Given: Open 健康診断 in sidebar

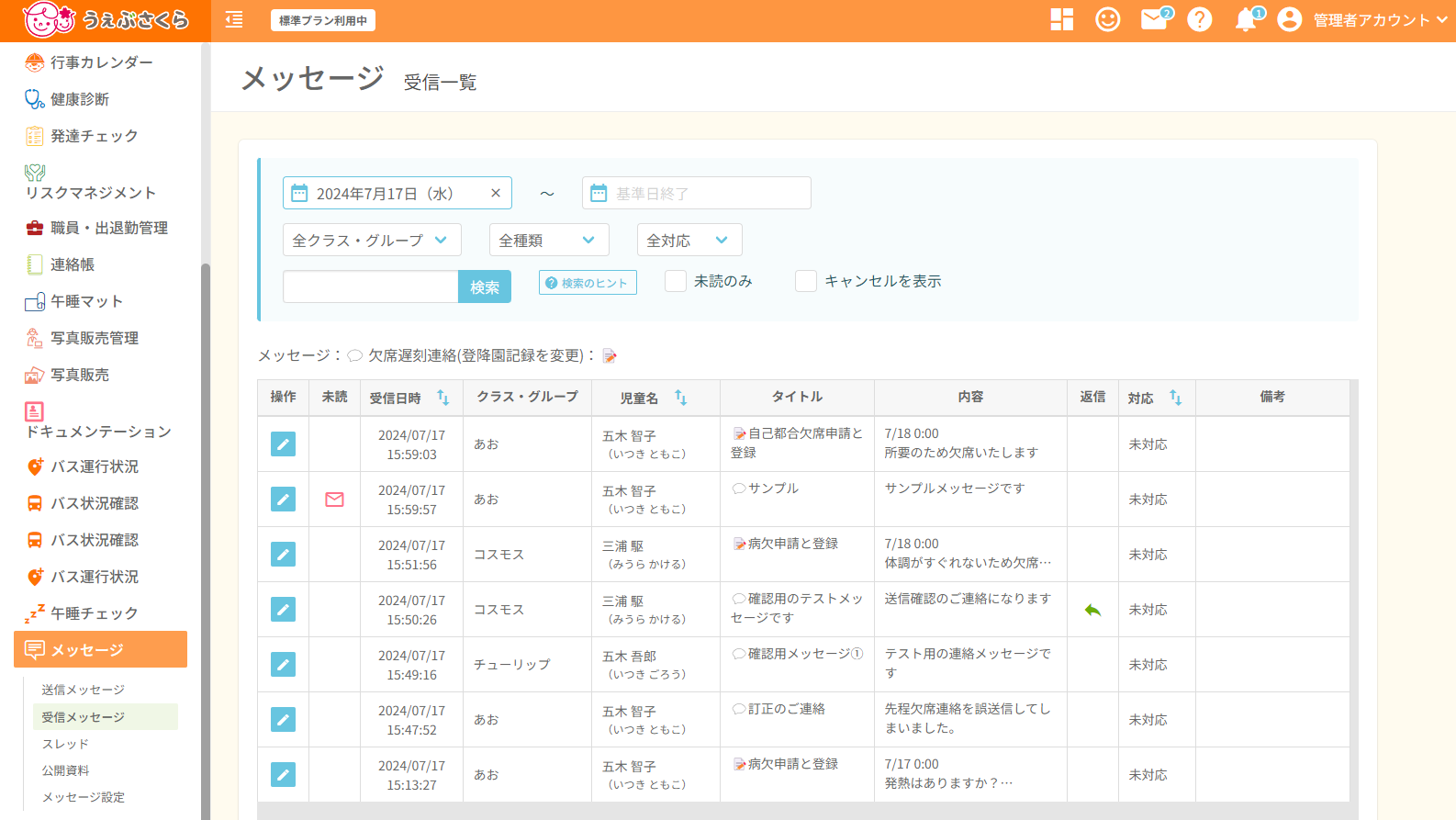Looking at the screenshot, I should (x=80, y=99).
